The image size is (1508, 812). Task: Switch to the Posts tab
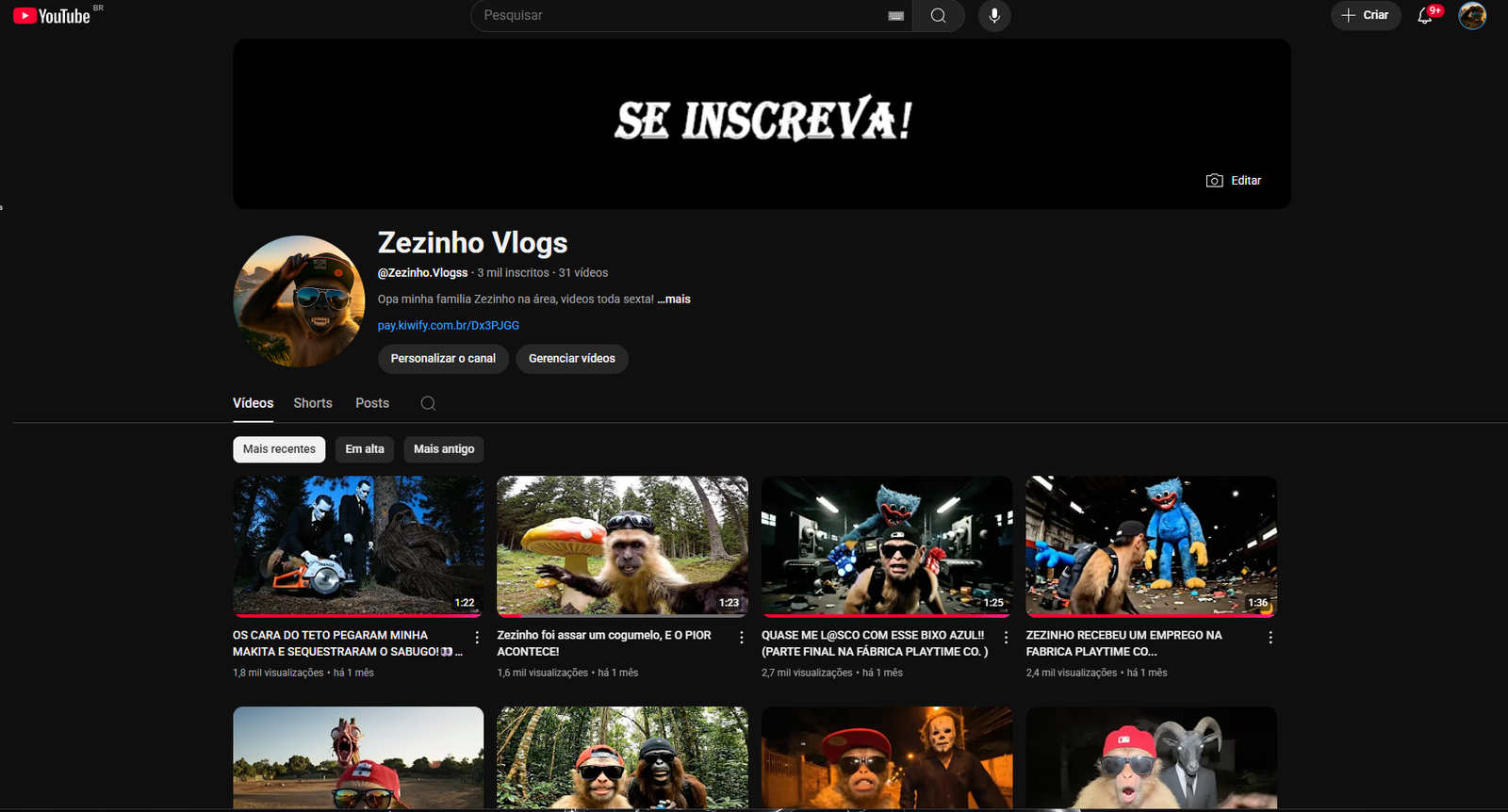coord(372,403)
